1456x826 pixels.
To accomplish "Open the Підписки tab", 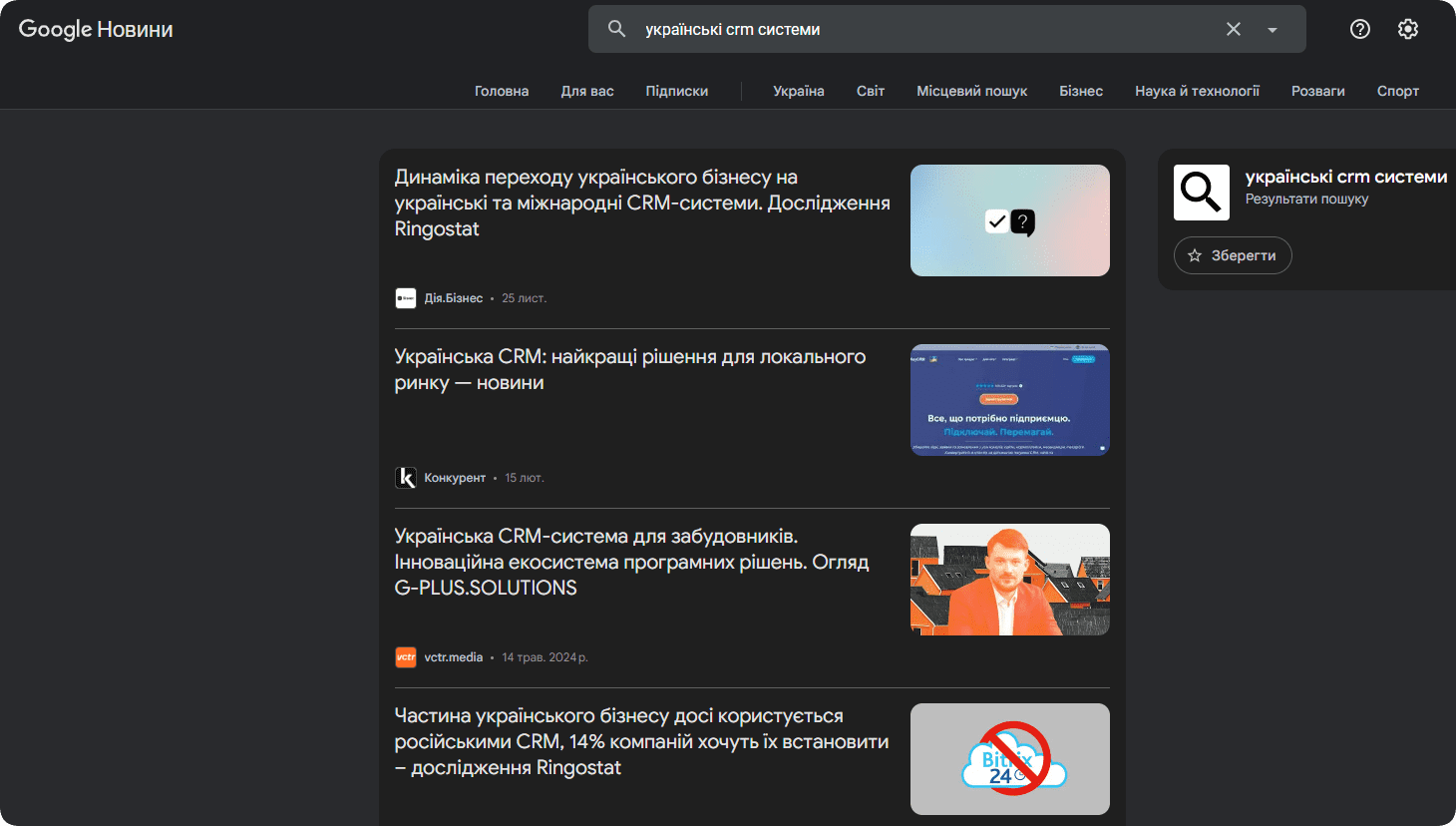I will pyautogui.click(x=677, y=91).
